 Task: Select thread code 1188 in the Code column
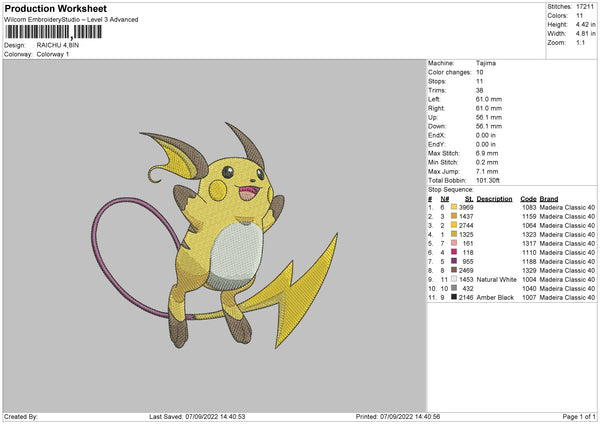click(529, 261)
